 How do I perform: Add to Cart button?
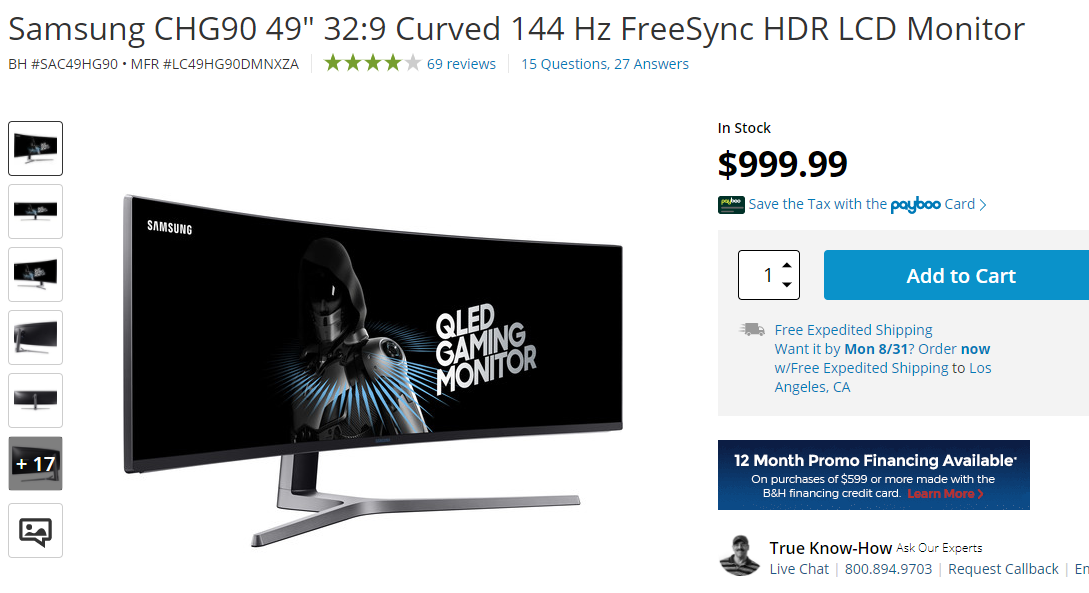coord(956,275)
